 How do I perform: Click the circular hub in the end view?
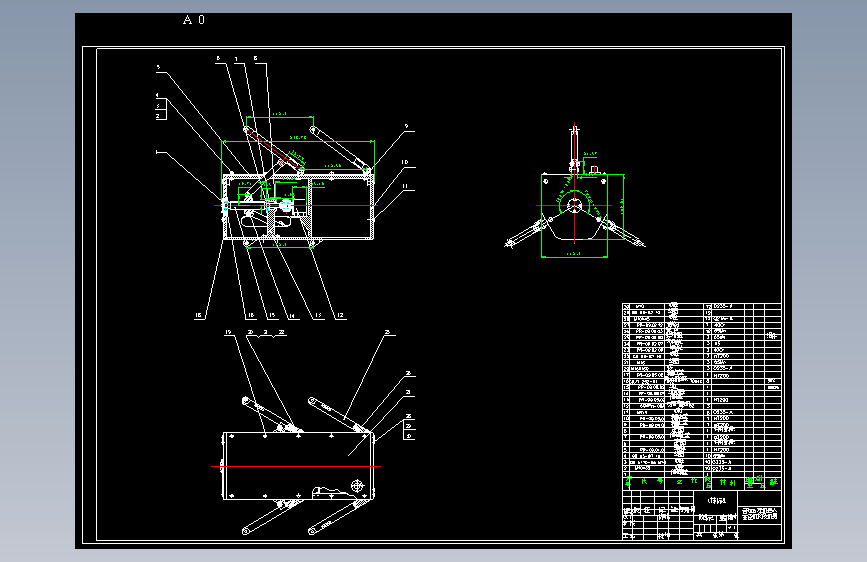[574, 206]
